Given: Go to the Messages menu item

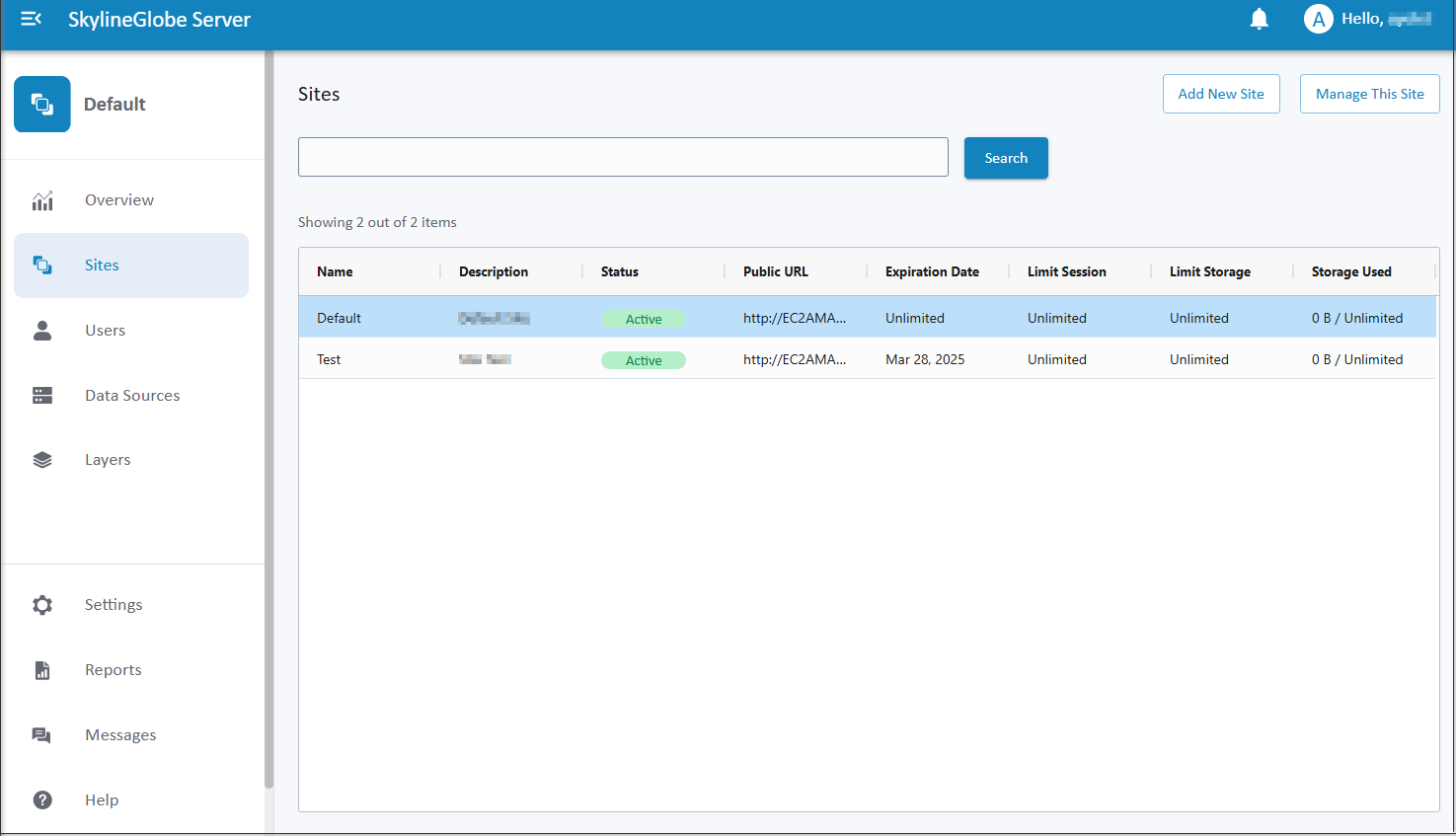Looking at the screenshot, I should [x=120, y=735].
